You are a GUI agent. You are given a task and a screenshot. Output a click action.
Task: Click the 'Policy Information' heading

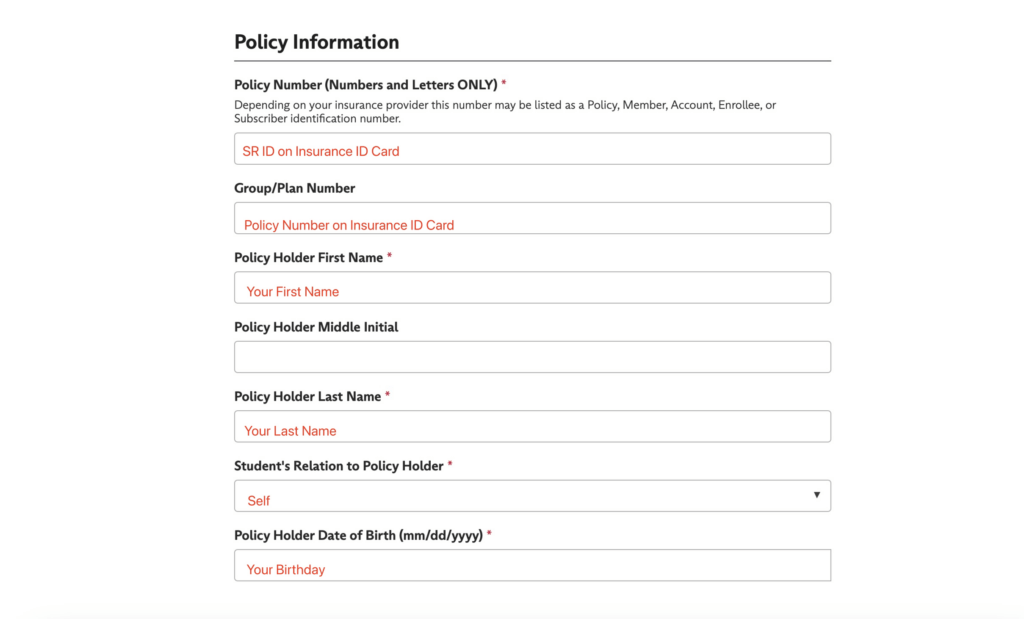tap(317, 42)
